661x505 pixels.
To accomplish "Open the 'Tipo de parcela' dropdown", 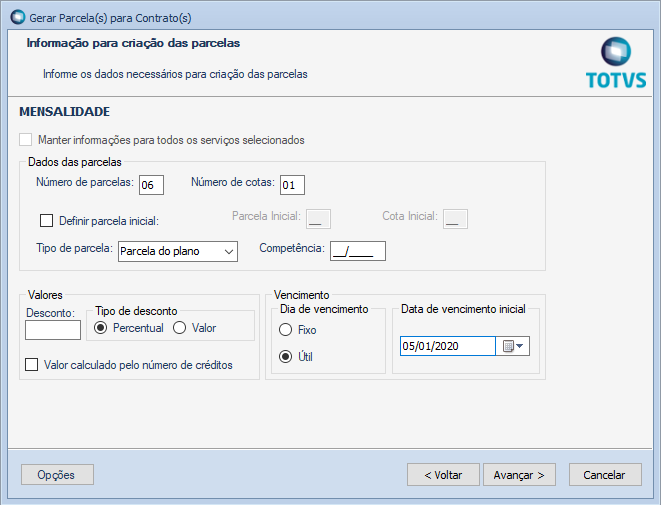I will pyautogui.click(x=178, y=251).
